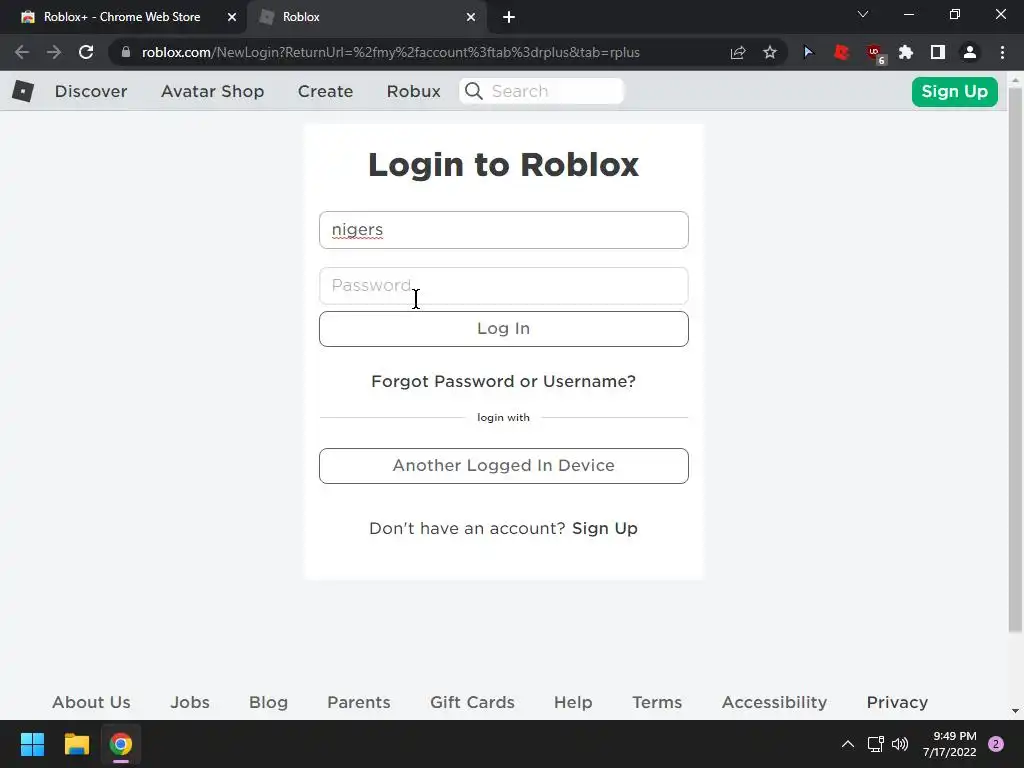Click the page vertical scrollbar thumb
The height and width of the screenshot is (768, 1024).
(1015, 359)
